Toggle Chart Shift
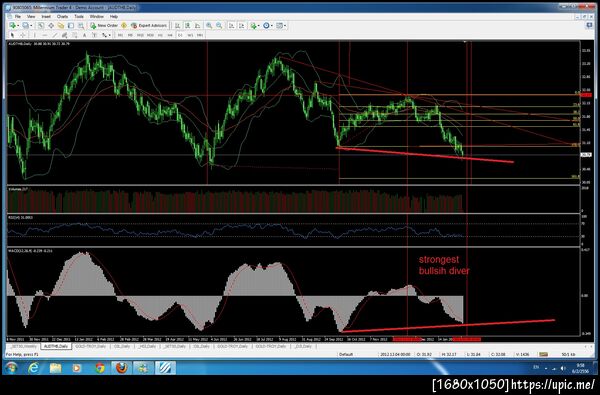This screenshot has height=395, width=600. [x=242, y=25]
